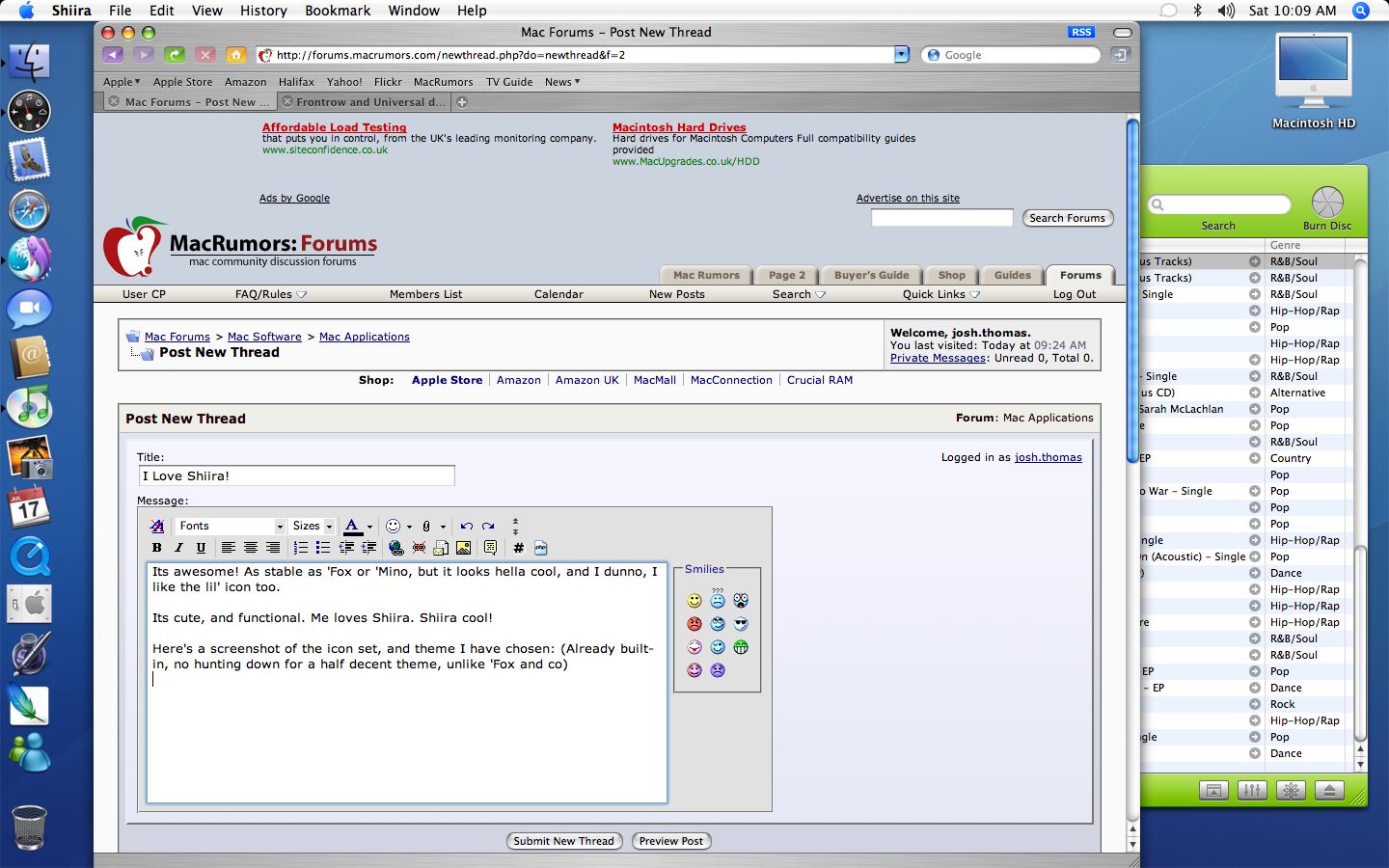Remove link with the unlink icon

click(419, 548)
